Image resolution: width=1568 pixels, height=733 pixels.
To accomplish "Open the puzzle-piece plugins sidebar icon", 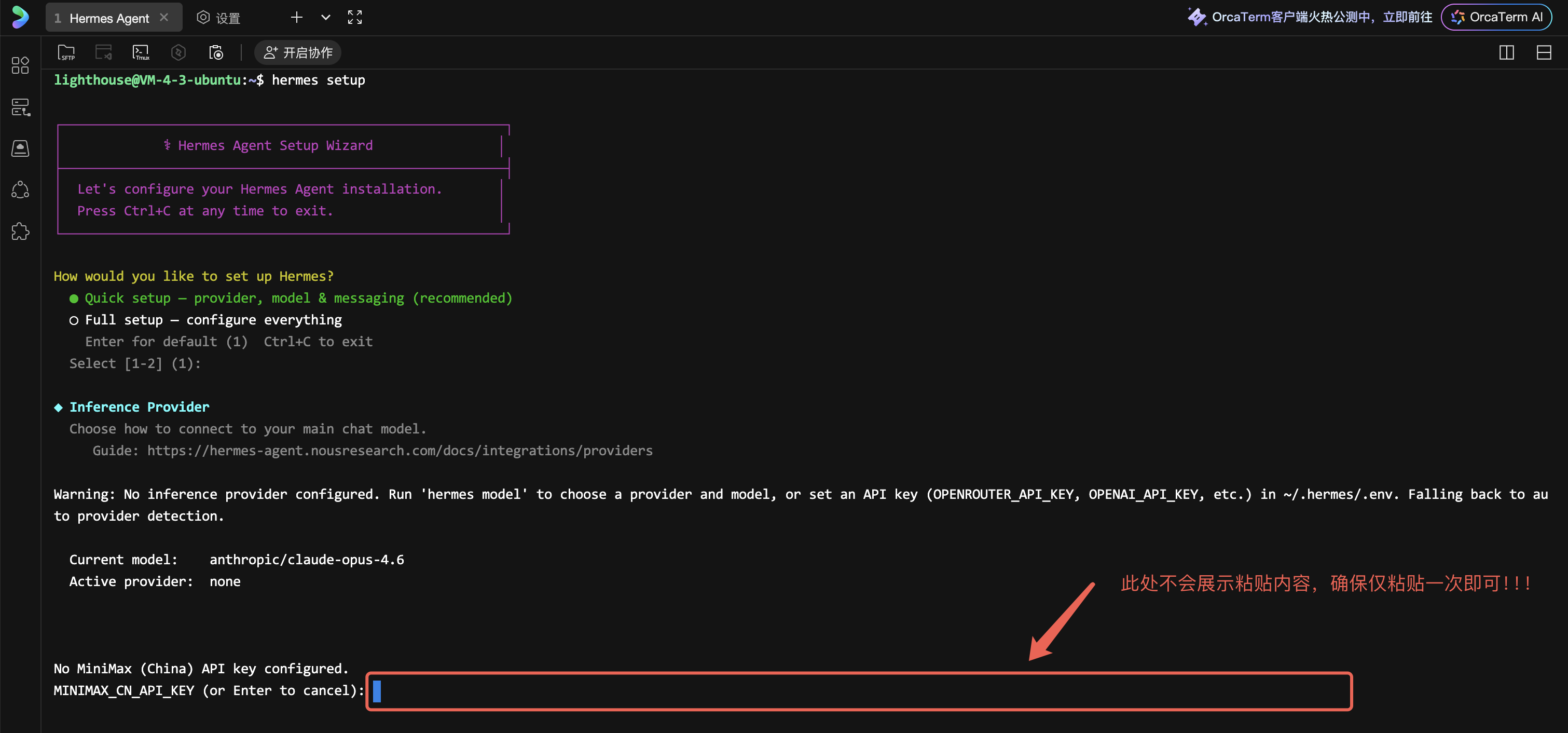I will (20, 232).
